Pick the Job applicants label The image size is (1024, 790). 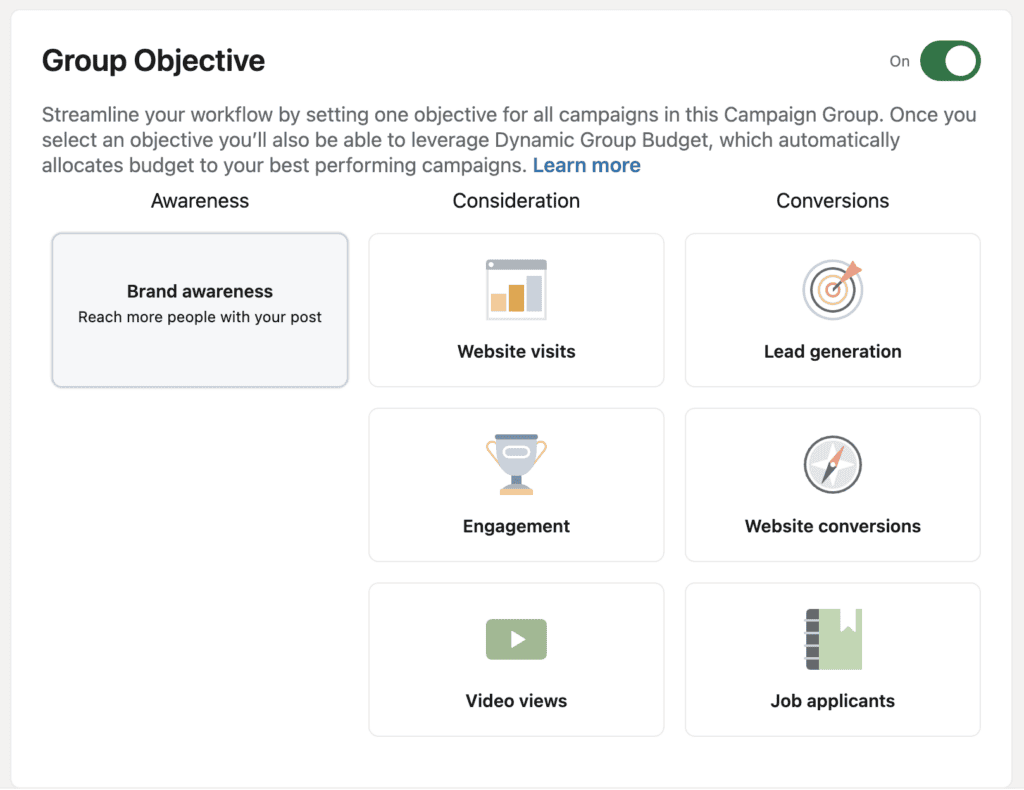coord(833,701)
